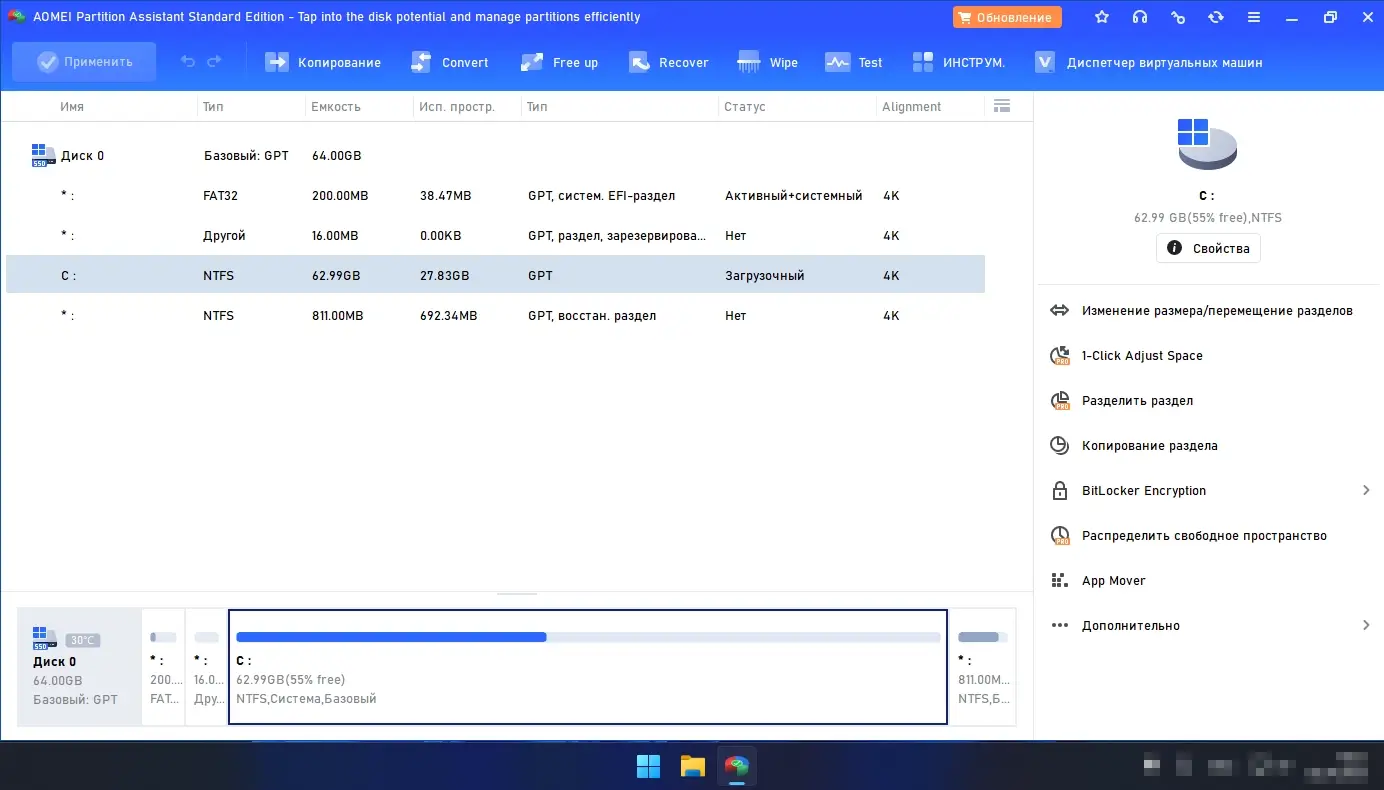Viewport: 1384px width, 790px height.
Task: Click the Применить apply button
Action: [x=84, y=62]
